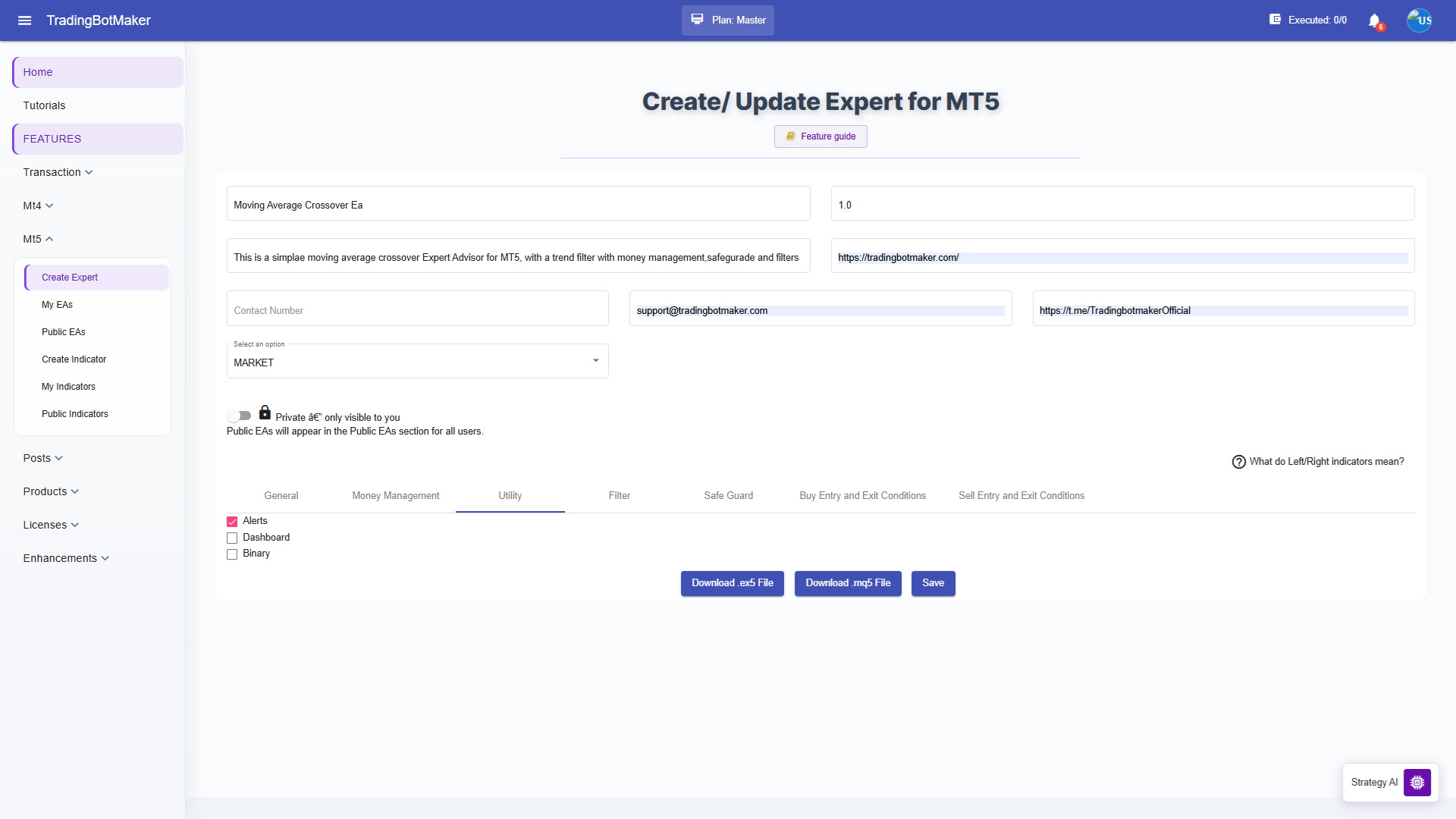Click the support email input field
Image resolution: width=1456 pixels, height=819 pixels.
[x=821, y=309]
